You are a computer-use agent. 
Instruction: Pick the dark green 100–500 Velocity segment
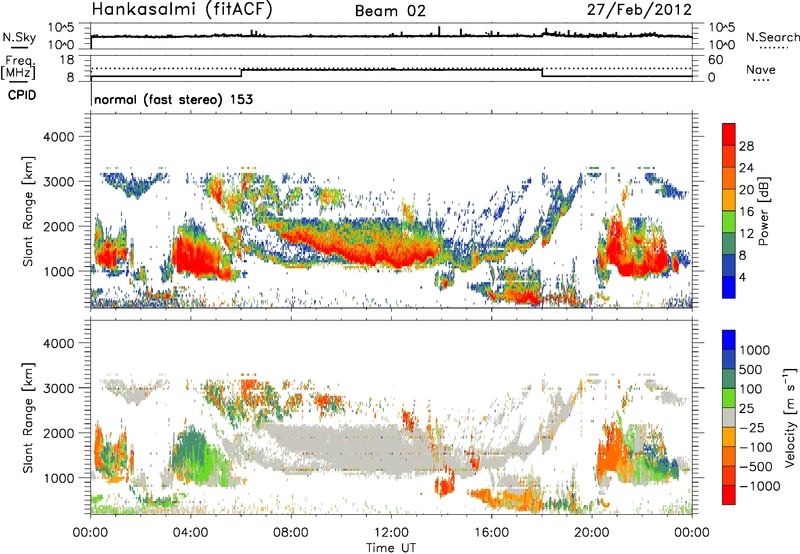point(729,379)
